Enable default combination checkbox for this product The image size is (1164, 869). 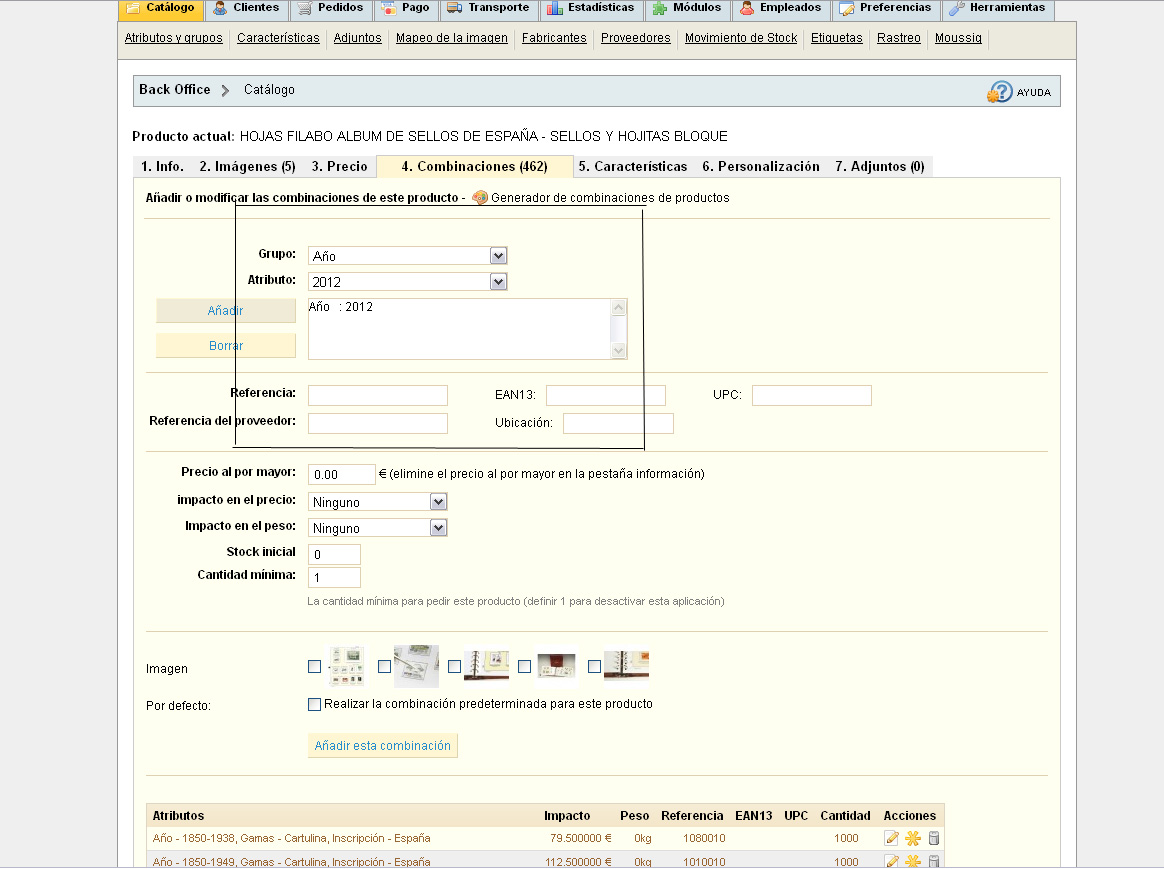[315, 704]
